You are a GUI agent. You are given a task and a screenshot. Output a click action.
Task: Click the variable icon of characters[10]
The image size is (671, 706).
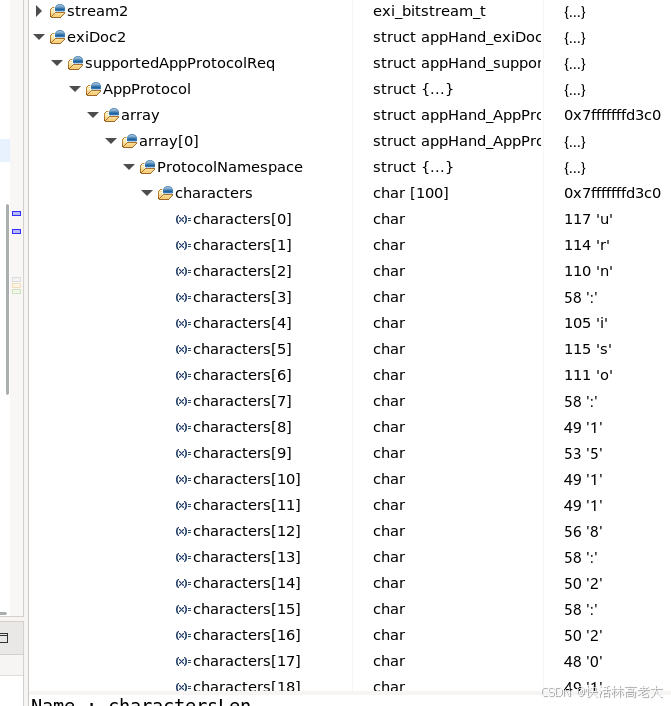coord(183,480)
